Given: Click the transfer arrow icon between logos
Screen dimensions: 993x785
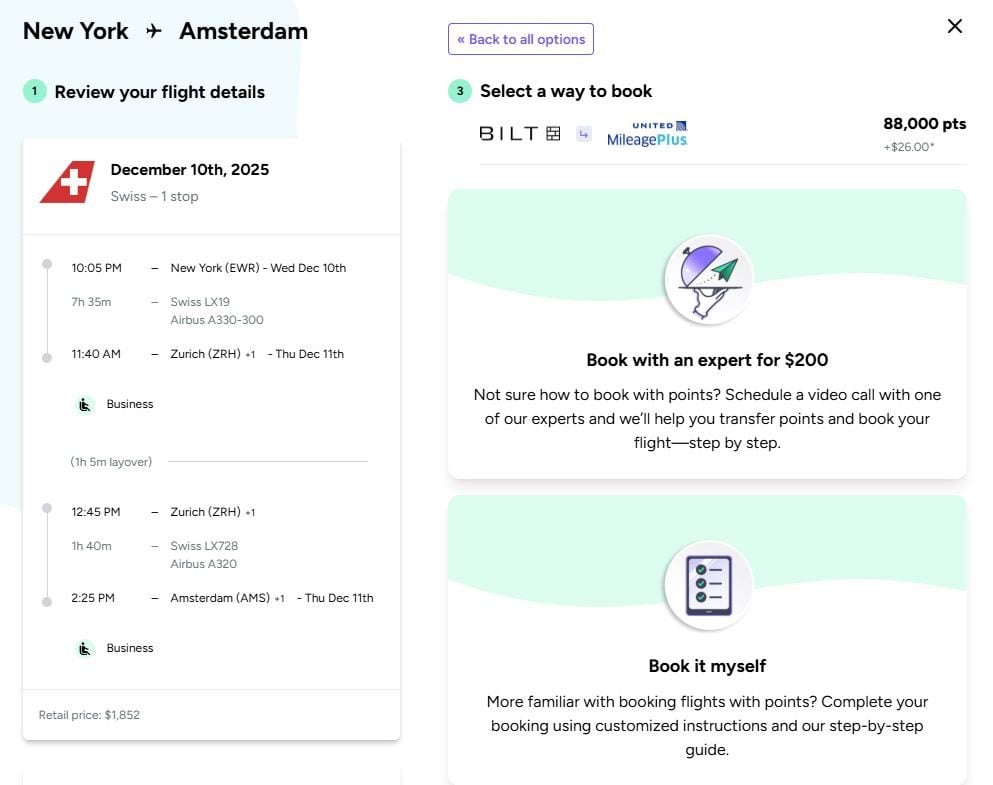Looking at the screenshot, I should (584, 133).
